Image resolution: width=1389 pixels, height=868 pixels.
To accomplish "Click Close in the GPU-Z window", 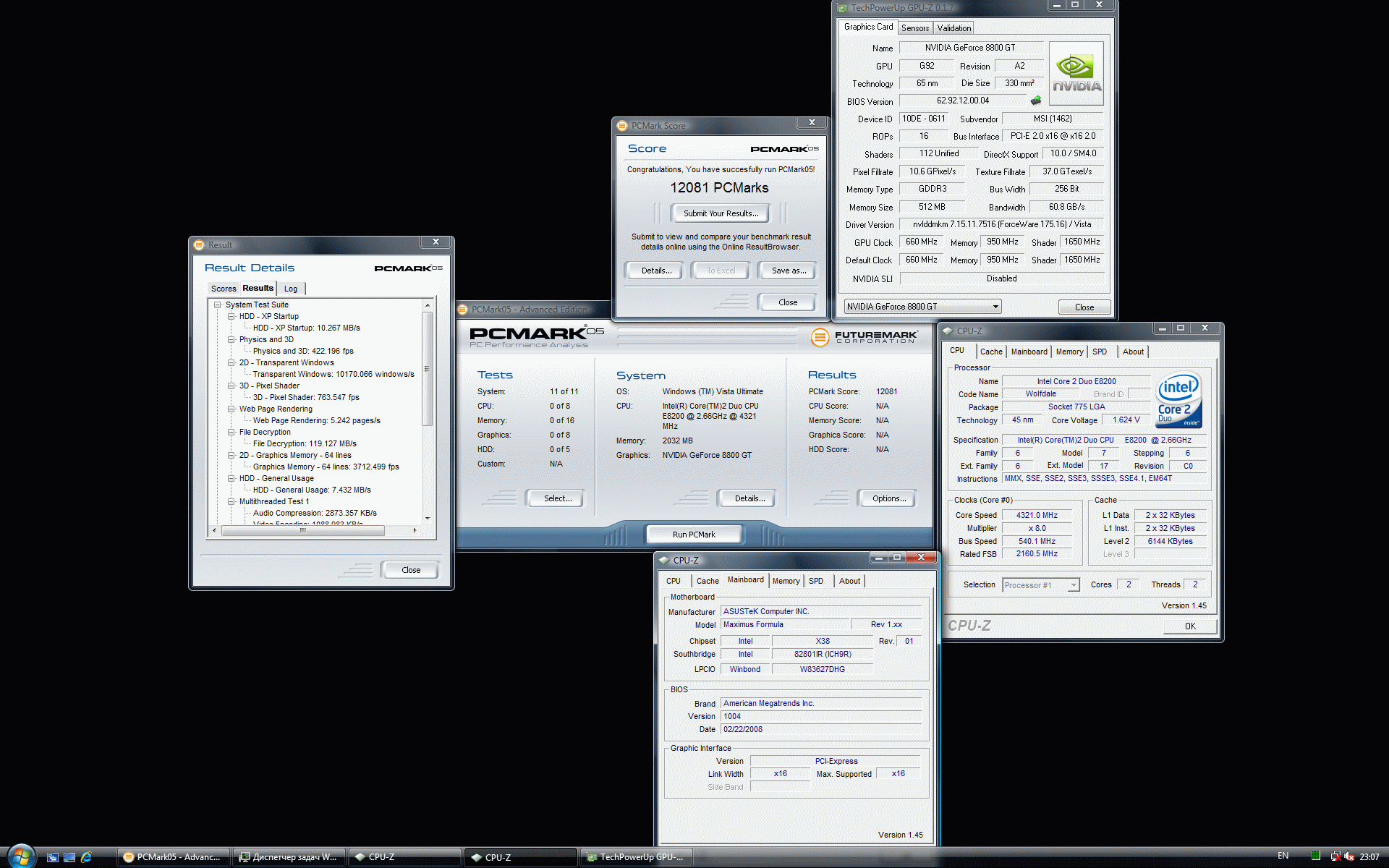I will (1084, 307).
